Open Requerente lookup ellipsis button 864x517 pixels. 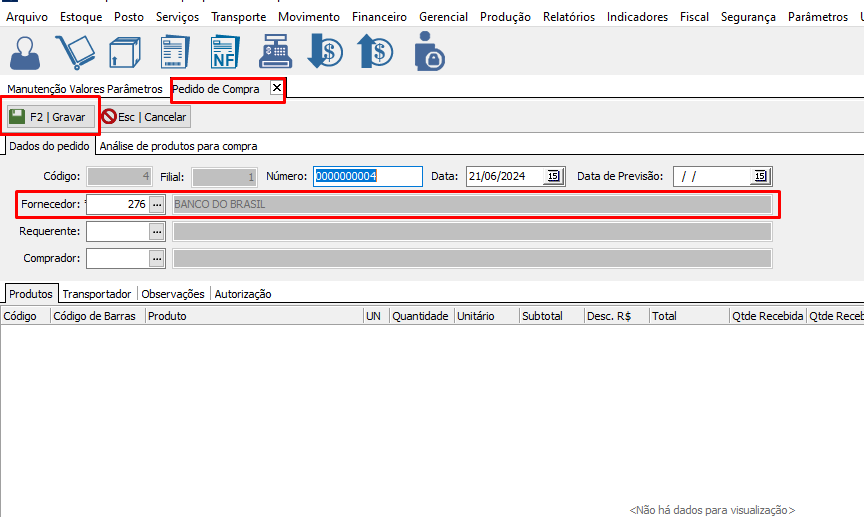click(156, 231)
